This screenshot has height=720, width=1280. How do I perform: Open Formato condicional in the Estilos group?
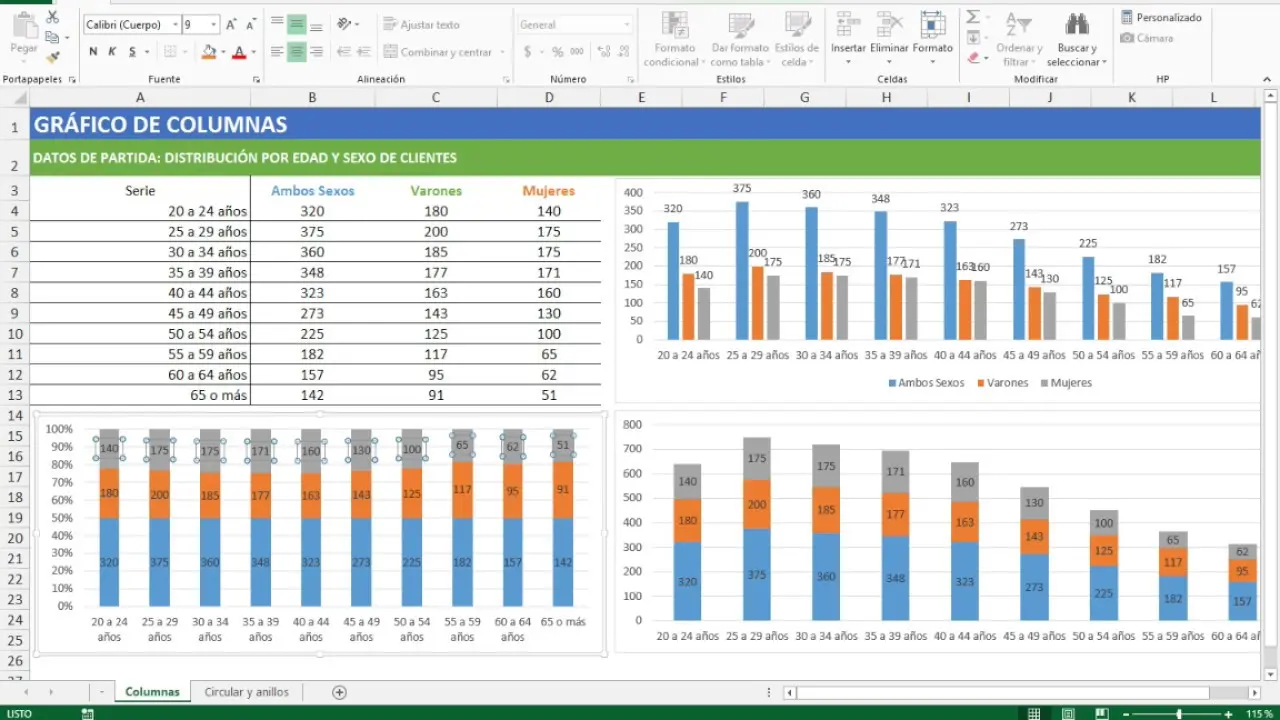coord(674,40)
